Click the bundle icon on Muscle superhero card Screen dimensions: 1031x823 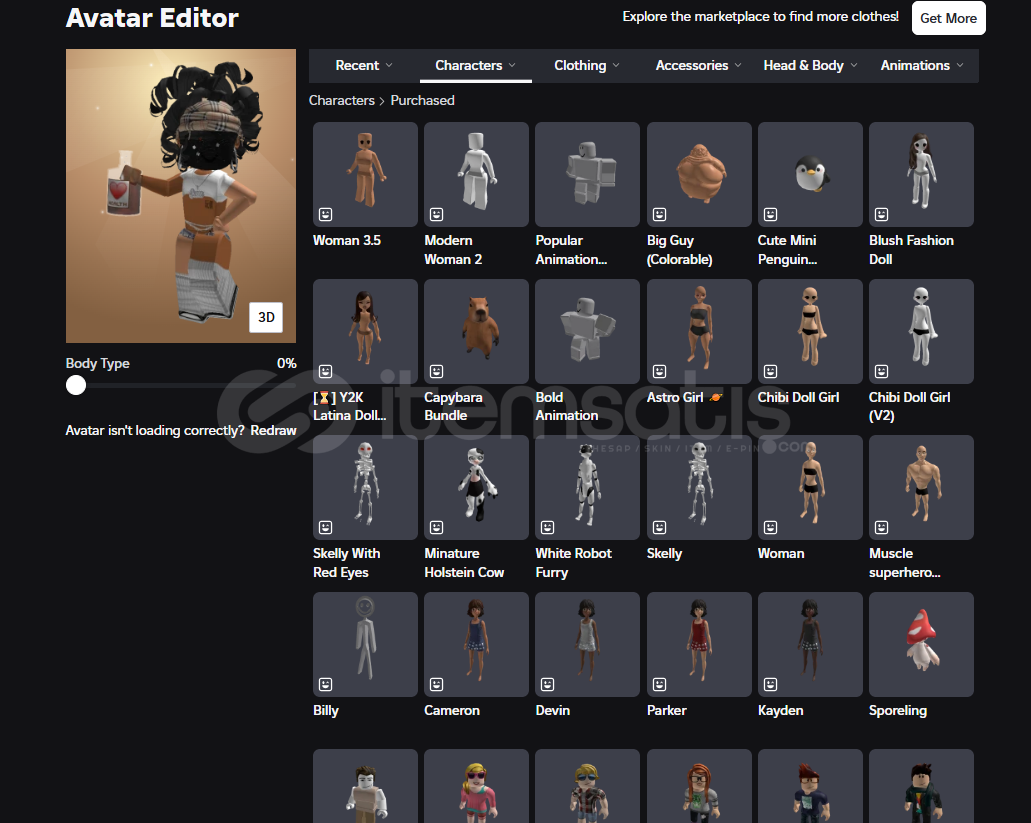pyautogui.click(x=882, y=527)
